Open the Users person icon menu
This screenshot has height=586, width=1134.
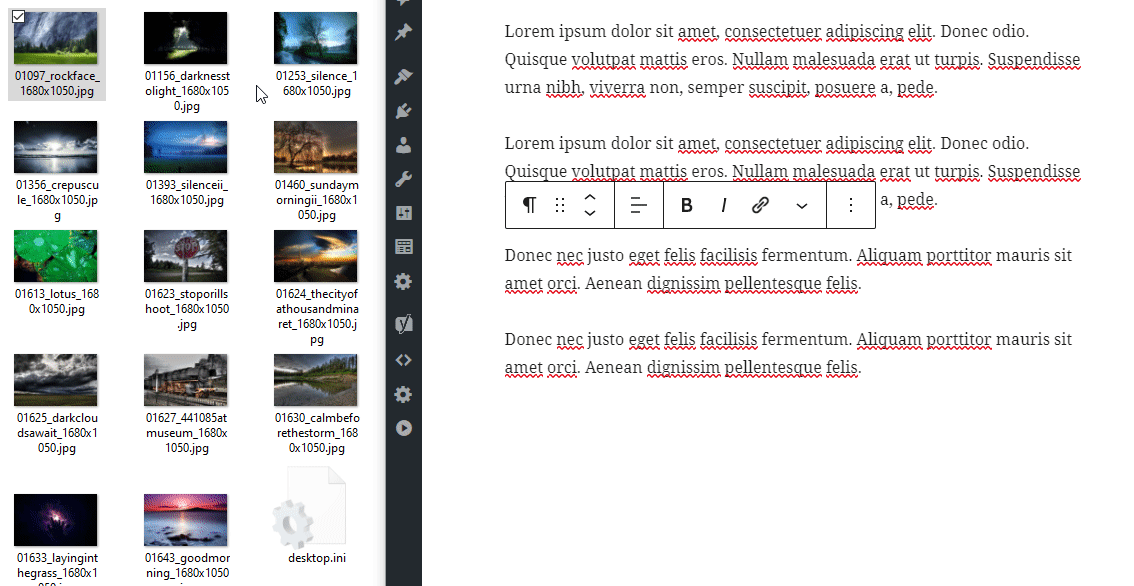pos(404,145)
